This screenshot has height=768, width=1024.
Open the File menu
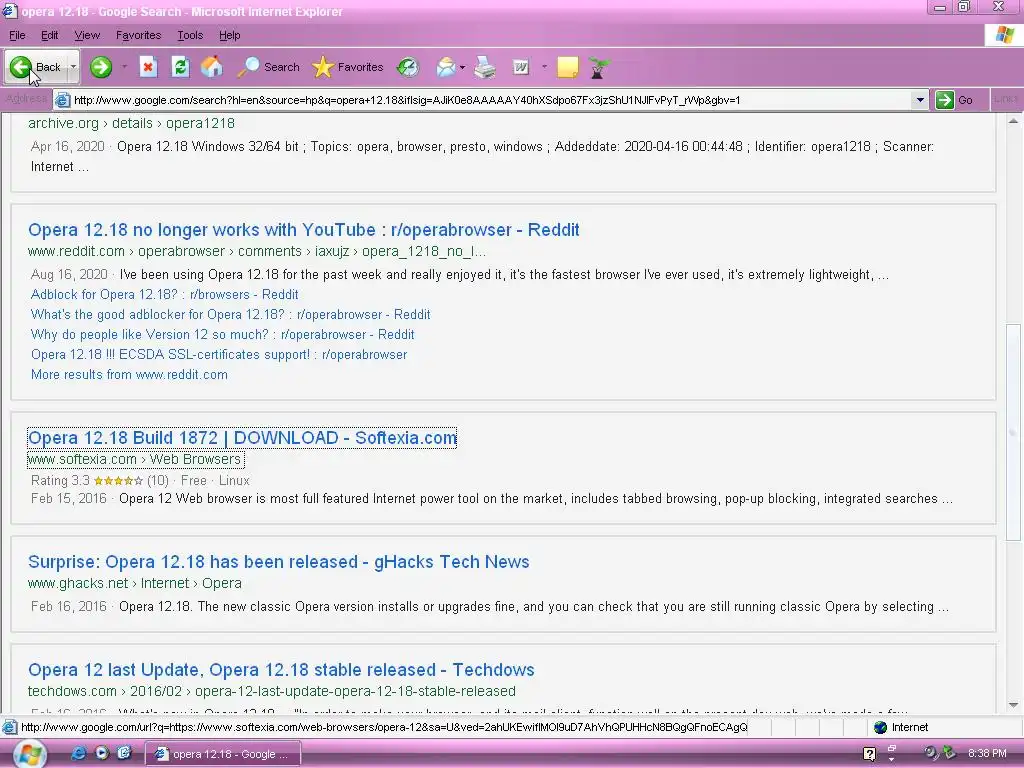tap(17, 35)
